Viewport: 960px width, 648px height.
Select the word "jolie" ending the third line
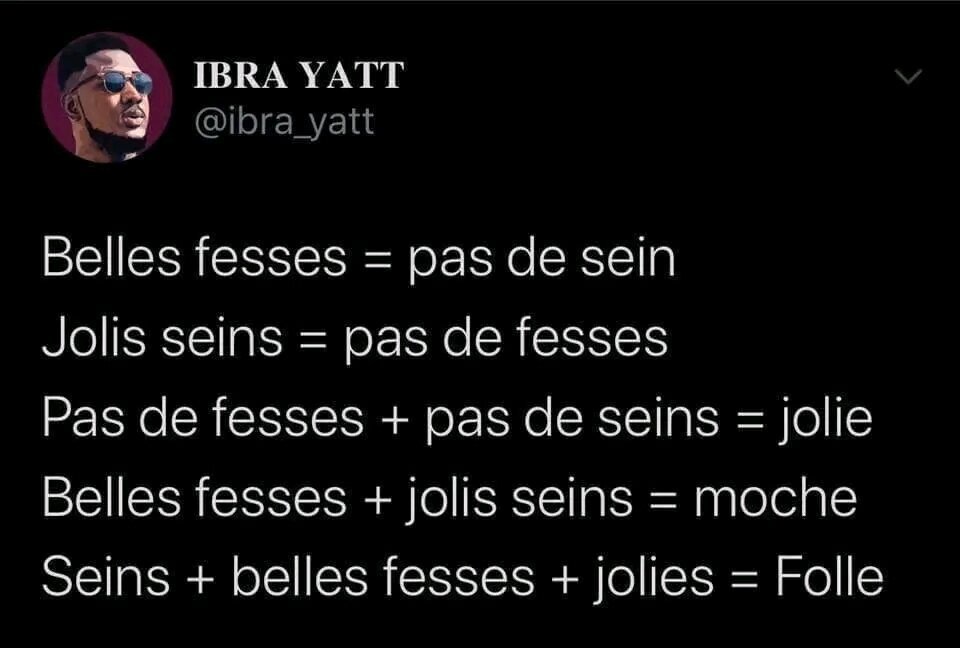(826, 419)
